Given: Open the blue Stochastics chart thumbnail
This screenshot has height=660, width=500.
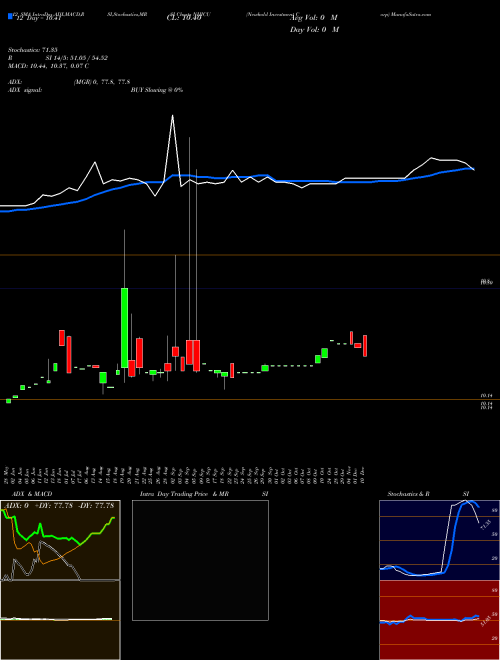Looking at the screenshot, I should pos(439,540).
